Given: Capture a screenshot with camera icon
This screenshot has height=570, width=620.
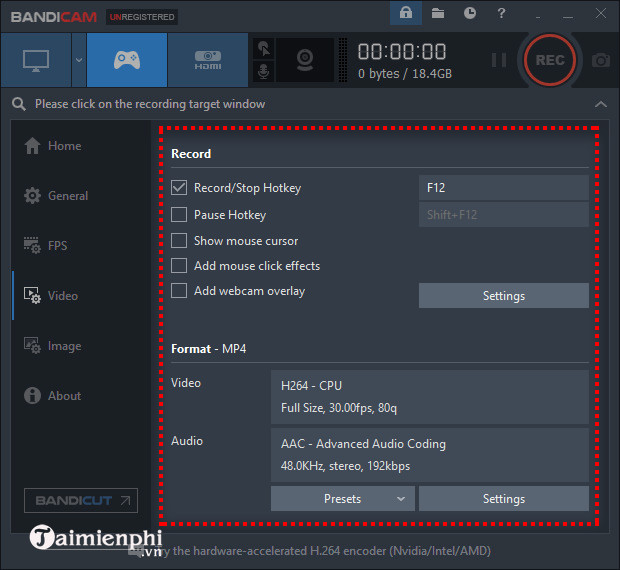Looking at the screenshot, I should tap(601, 60).
